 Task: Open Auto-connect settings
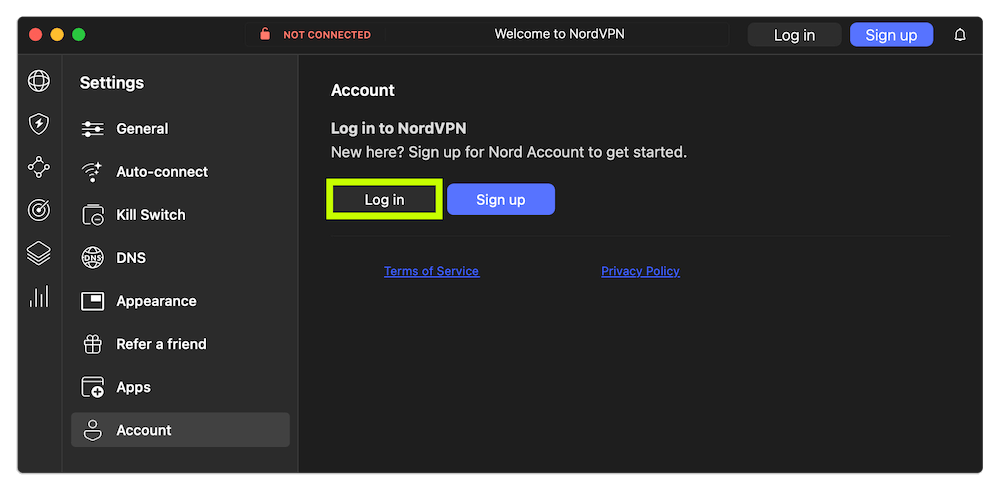coord(180,172)
